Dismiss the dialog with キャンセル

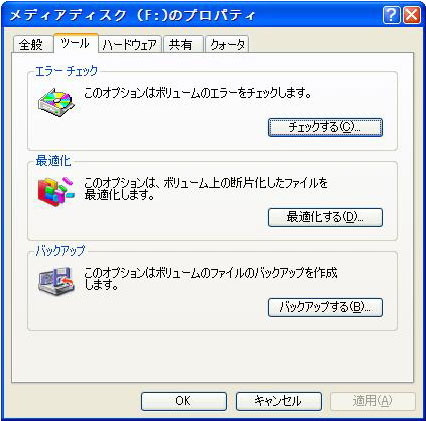(279, 401)
